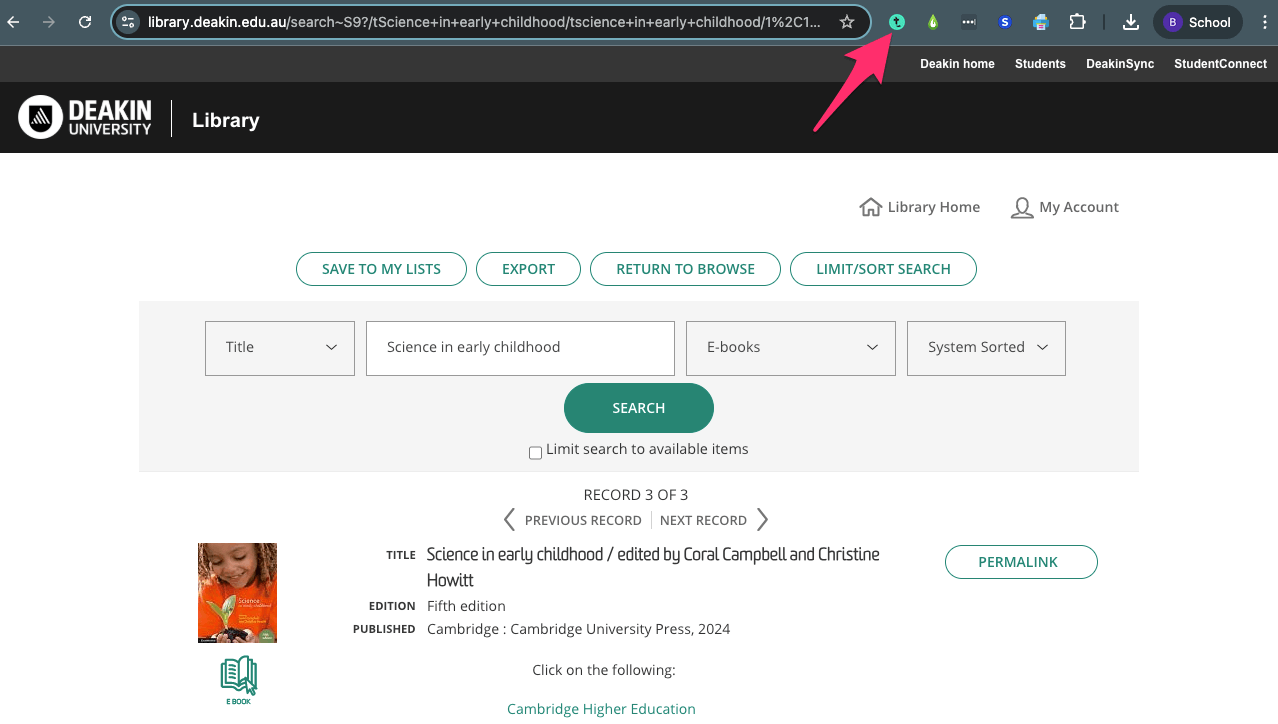Click the Deakin University logo
Viewport: 1278px width, 724px height.
point(85,118)
